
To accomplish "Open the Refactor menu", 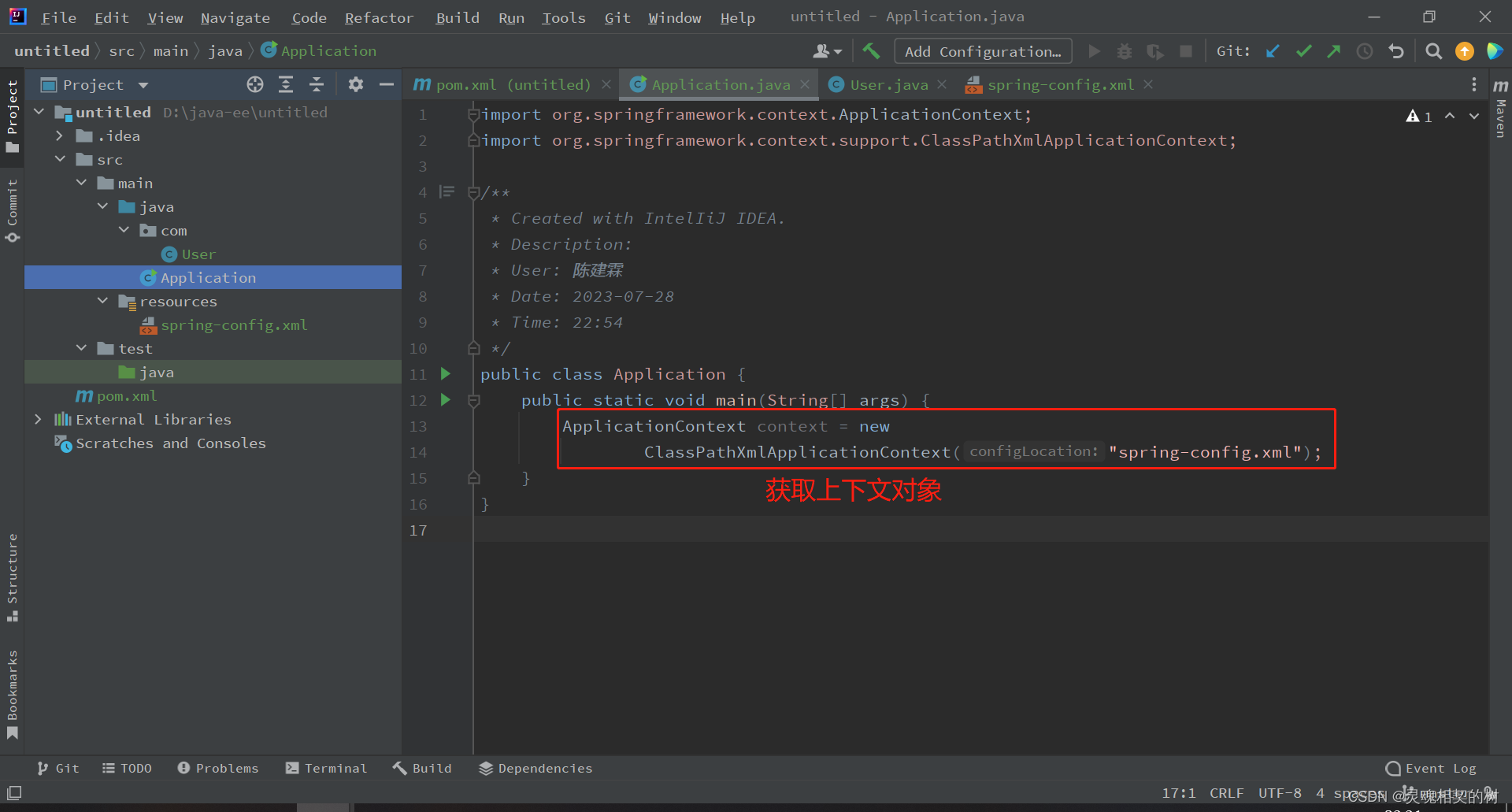I will coord(379,17).
